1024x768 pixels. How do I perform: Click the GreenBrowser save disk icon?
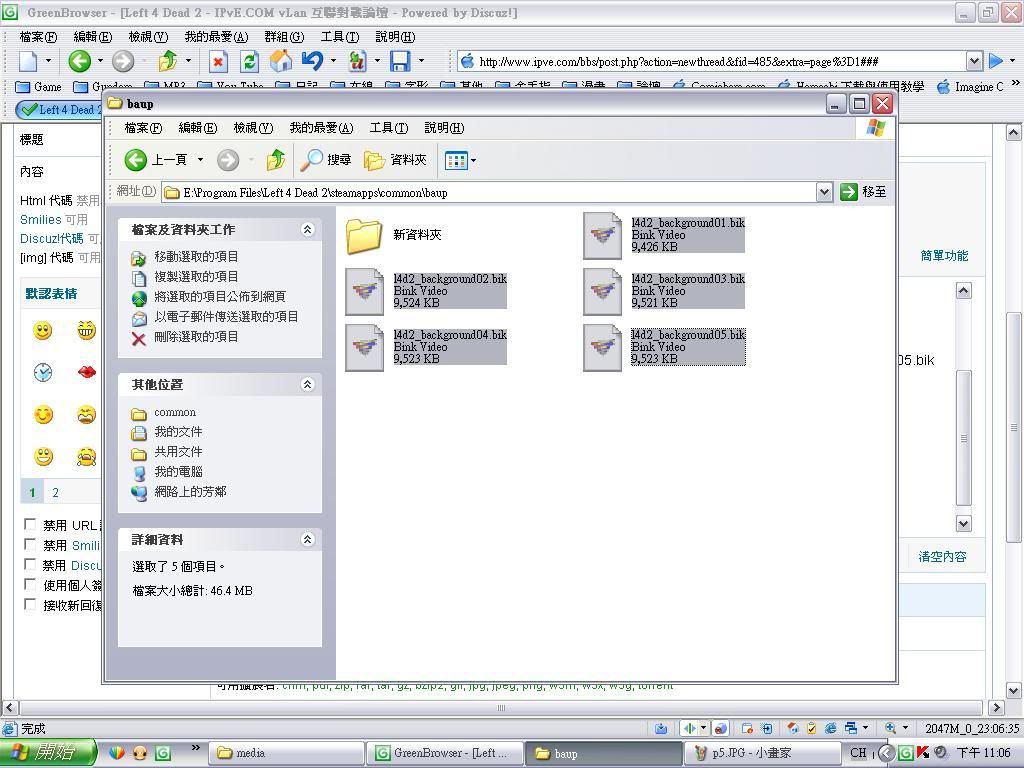(399, 61)
